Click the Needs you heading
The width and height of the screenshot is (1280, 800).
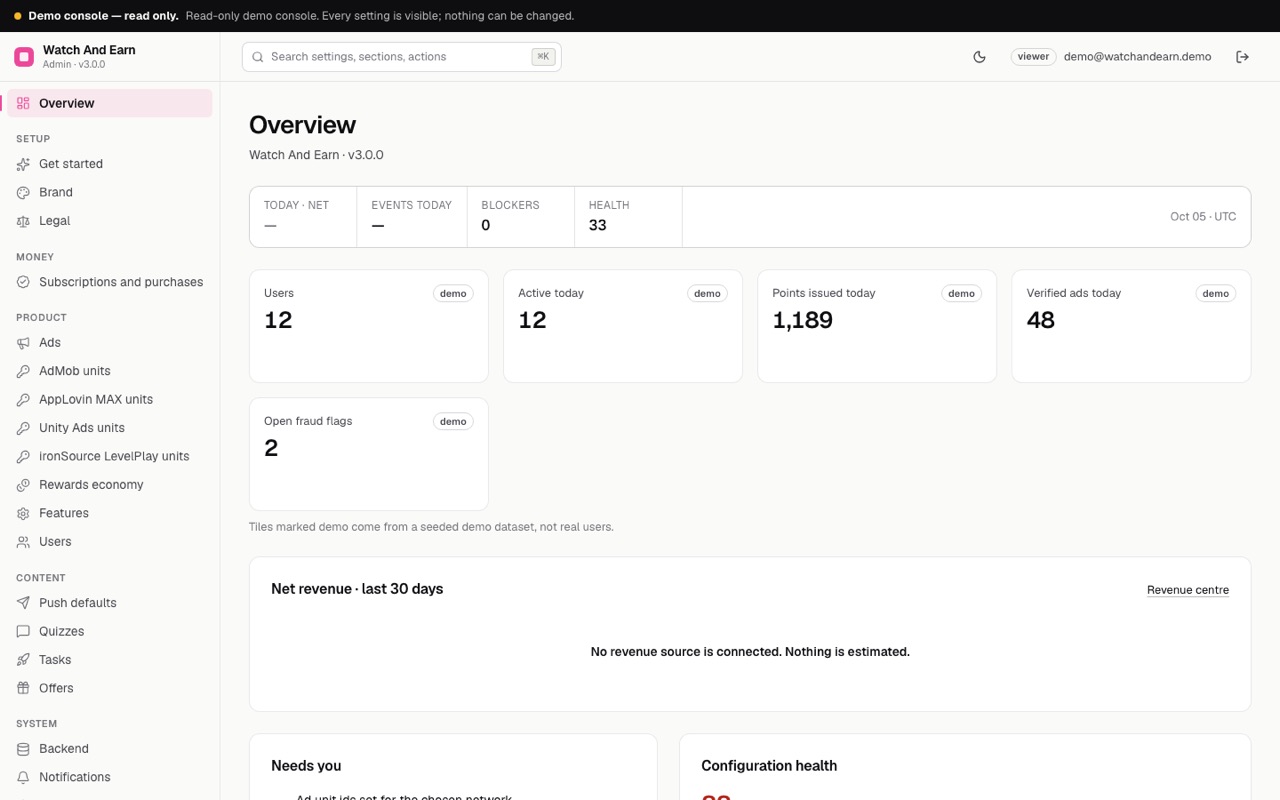coord(306,766)
